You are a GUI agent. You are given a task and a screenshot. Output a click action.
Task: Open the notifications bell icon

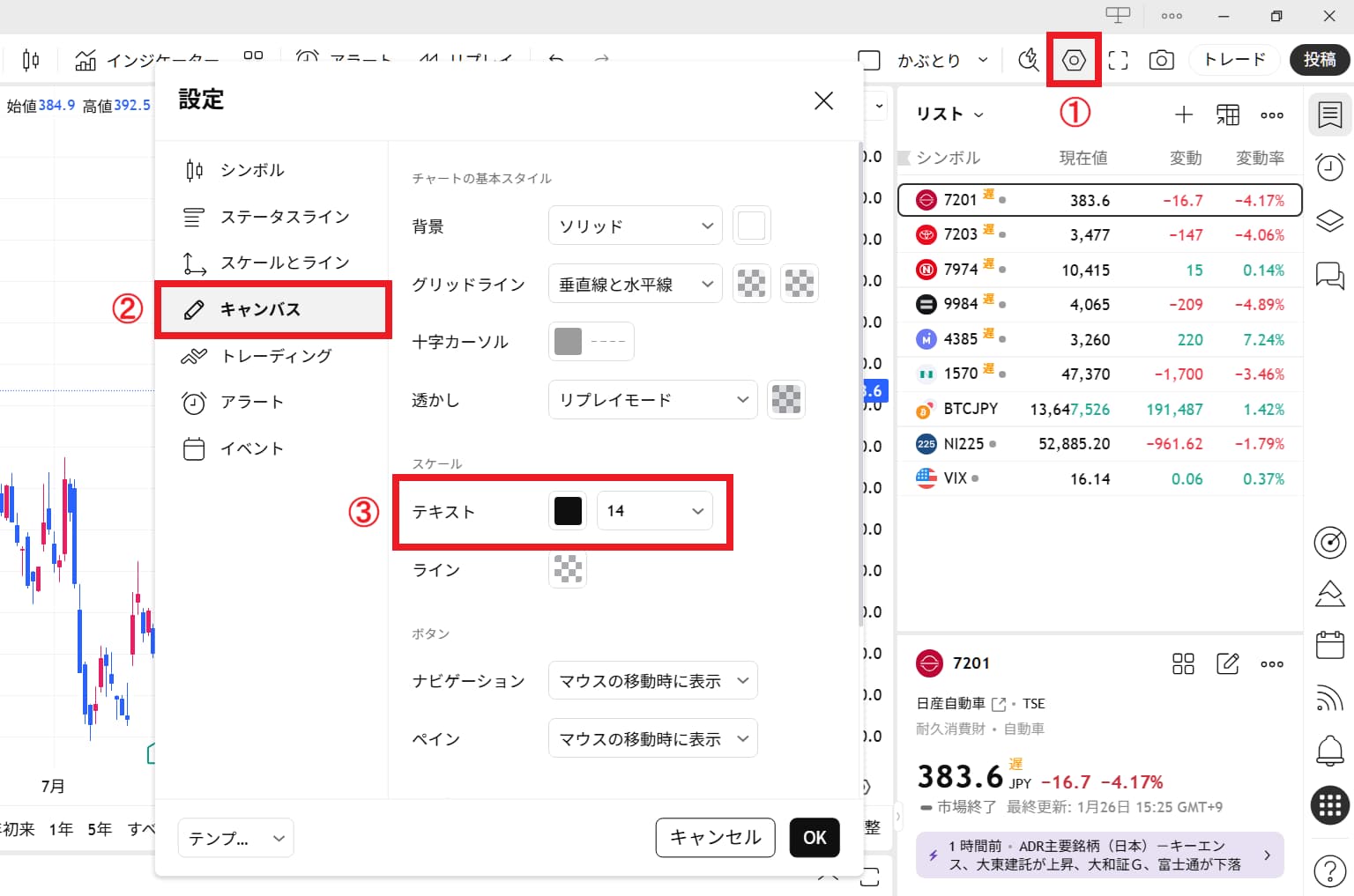click(1330, 750)
